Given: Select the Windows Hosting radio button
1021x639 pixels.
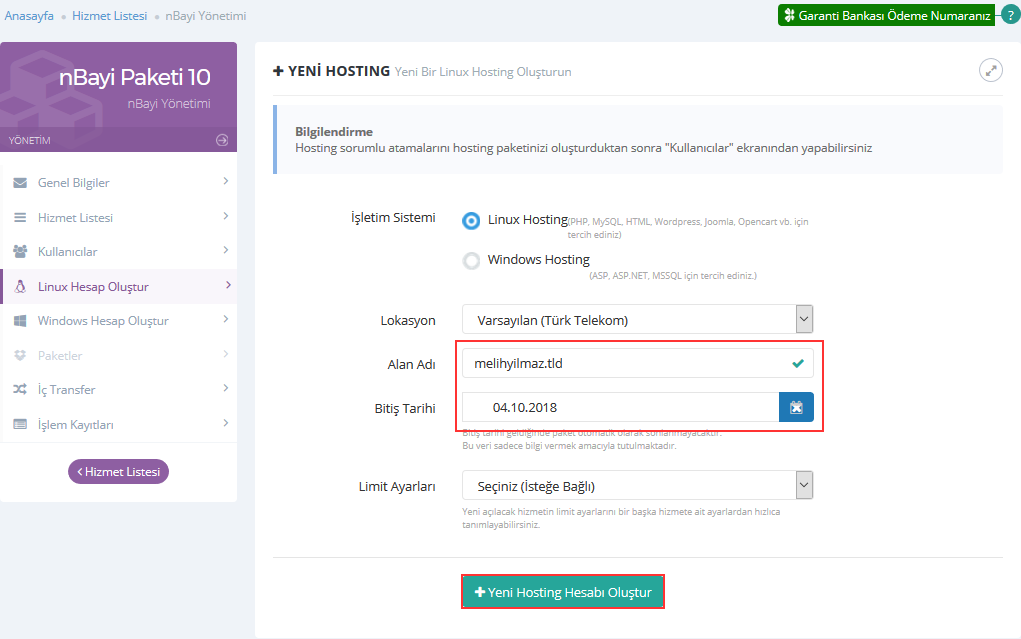Looking at the screenshot, I should click(471, 261).
